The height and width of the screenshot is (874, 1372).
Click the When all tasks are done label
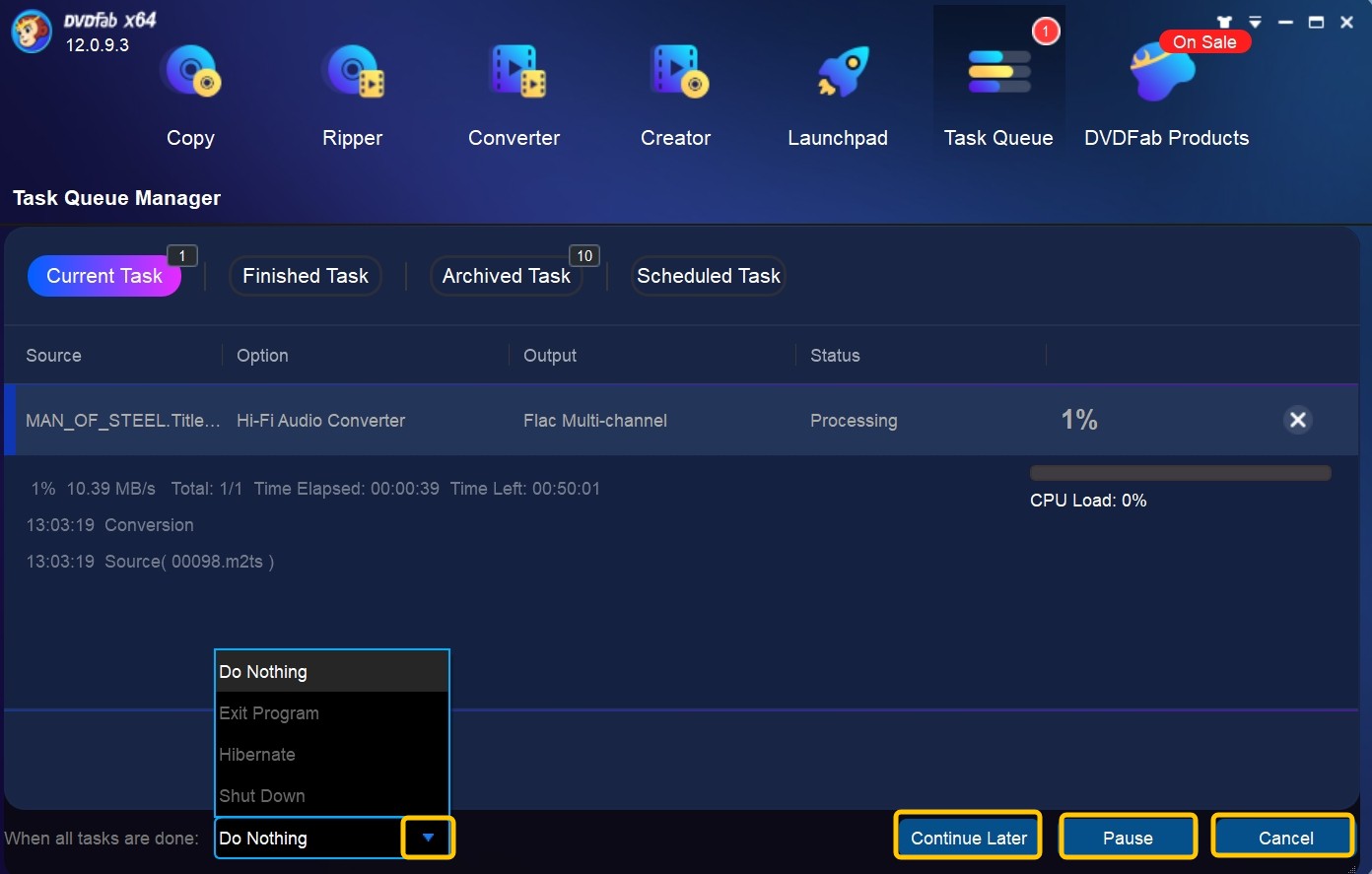(102, 839)
